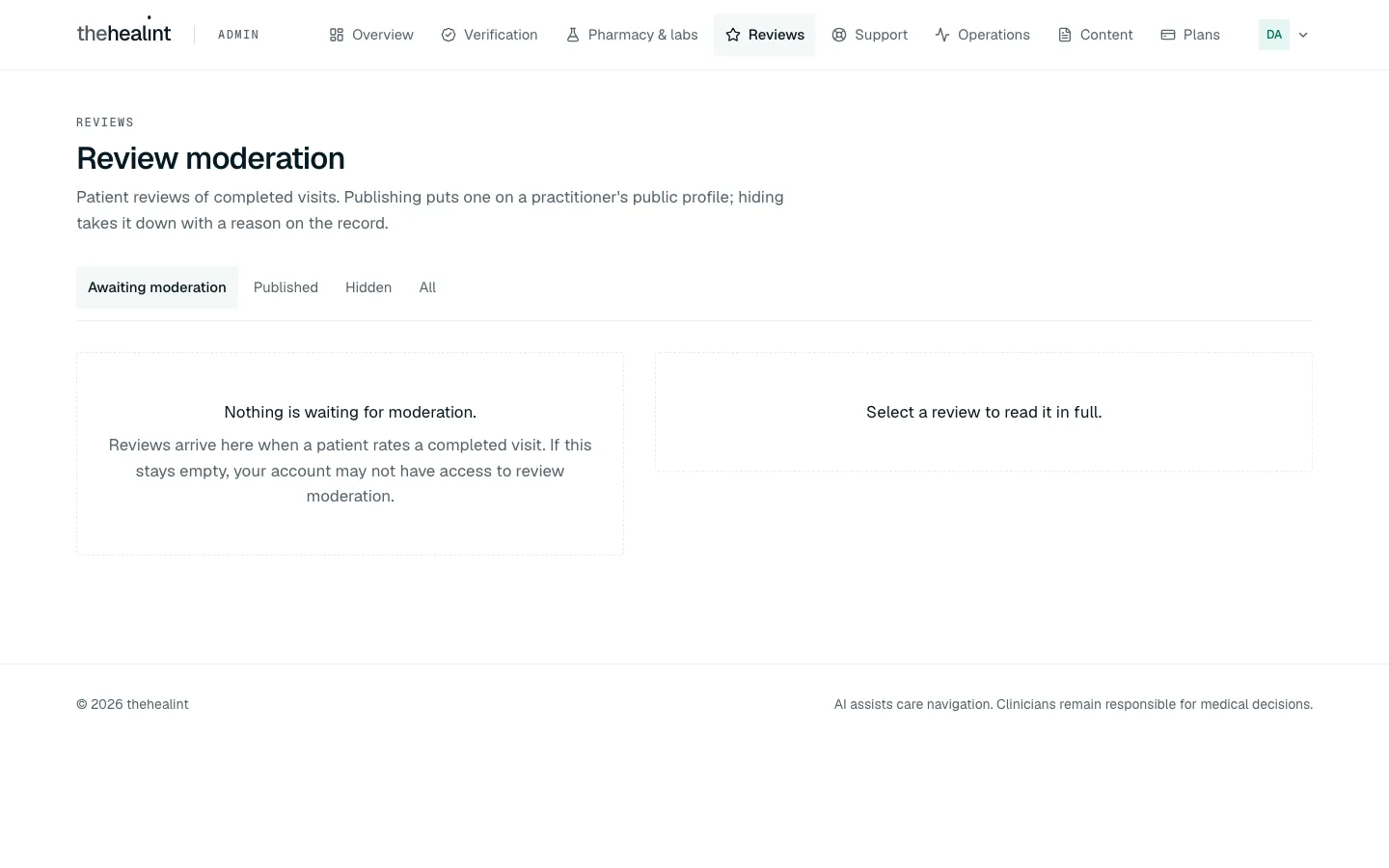Open the Hidden reviews tab
The image size is (1389, 868).
pos(368,287)
